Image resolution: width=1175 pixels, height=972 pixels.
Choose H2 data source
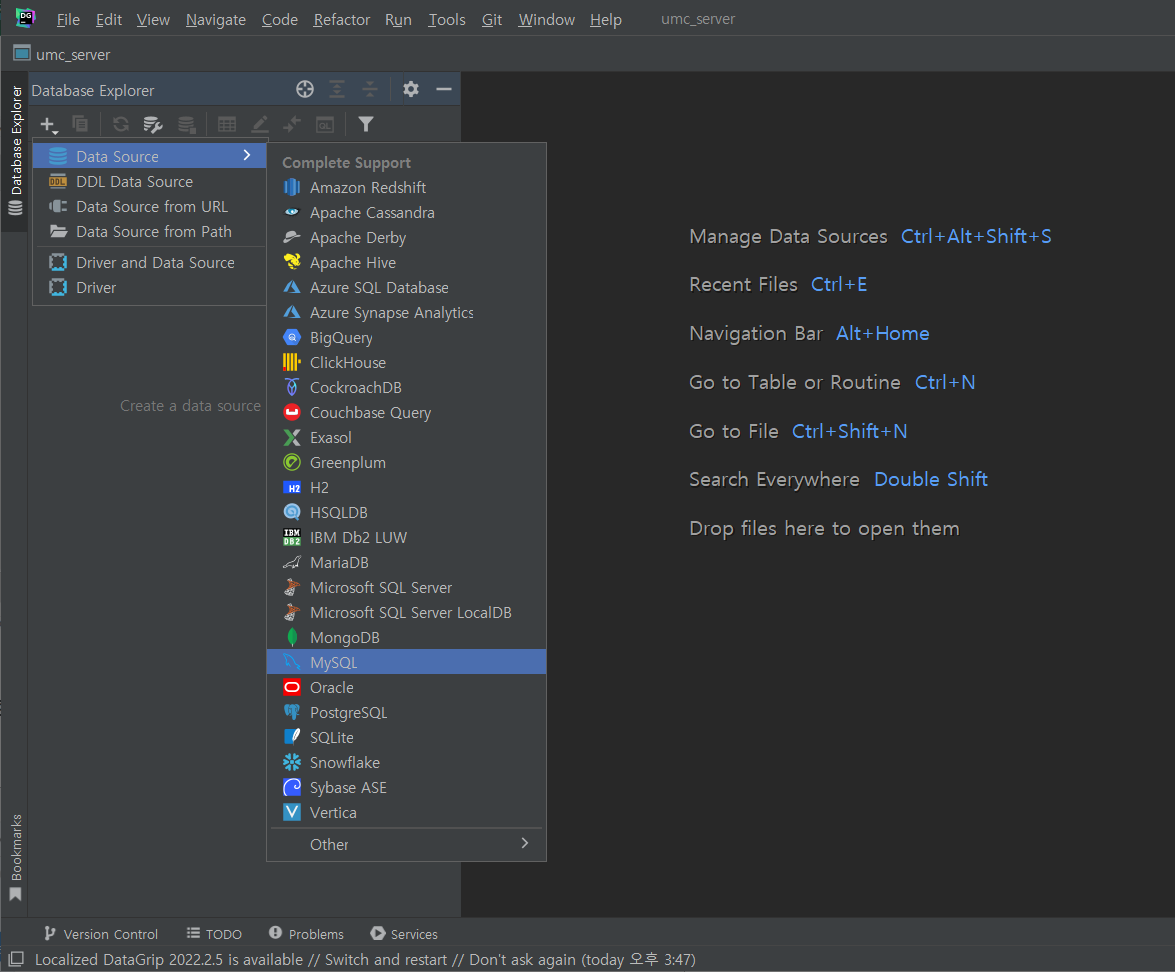tap(406, 487)
